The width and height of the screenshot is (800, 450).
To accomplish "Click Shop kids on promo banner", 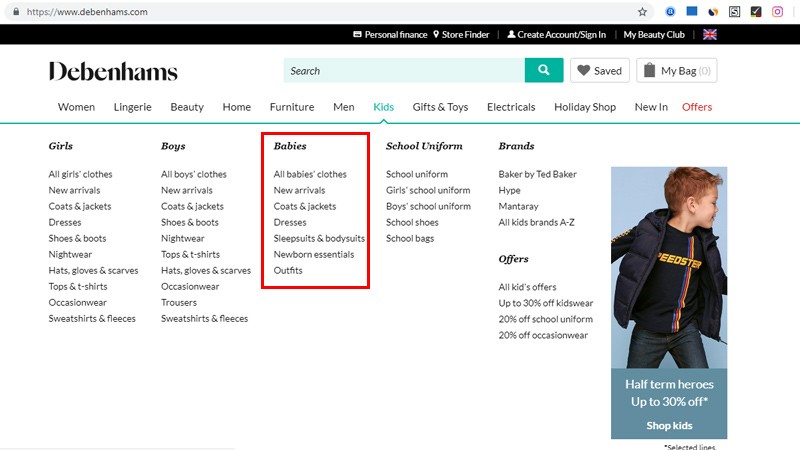I will point(669,425).
